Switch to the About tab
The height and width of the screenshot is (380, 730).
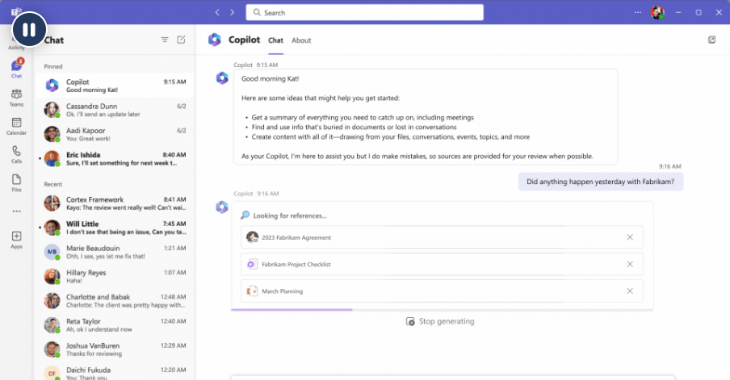click(301, 41)
